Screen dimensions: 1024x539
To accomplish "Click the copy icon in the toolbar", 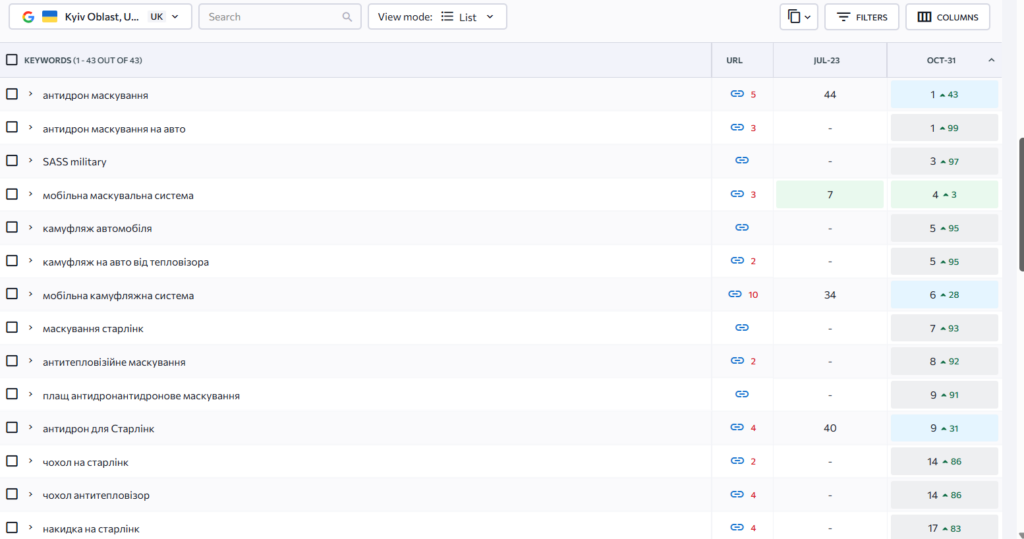I will [x=794, y=16].
